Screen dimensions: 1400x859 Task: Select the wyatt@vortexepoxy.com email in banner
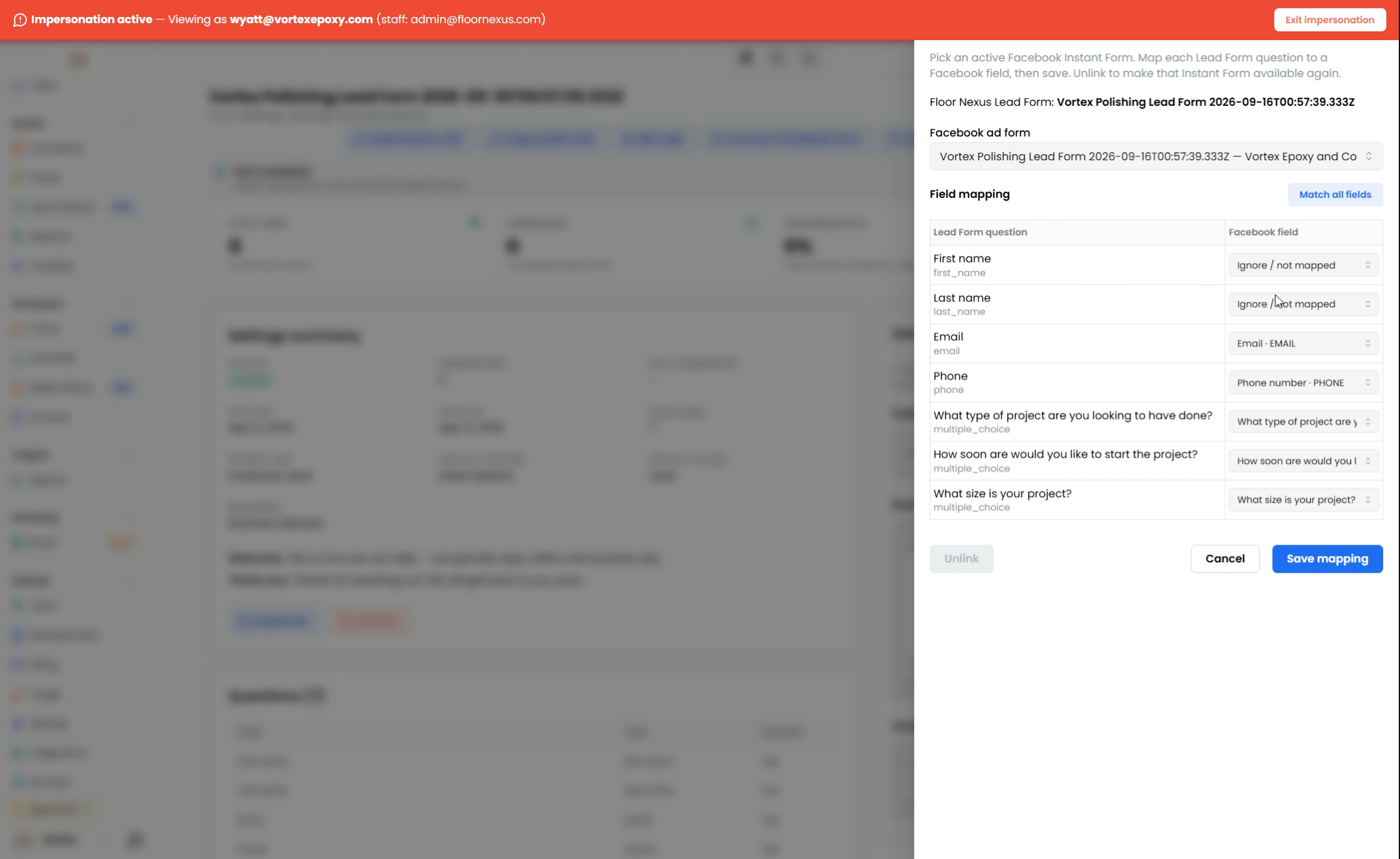(x=301, y=19)
